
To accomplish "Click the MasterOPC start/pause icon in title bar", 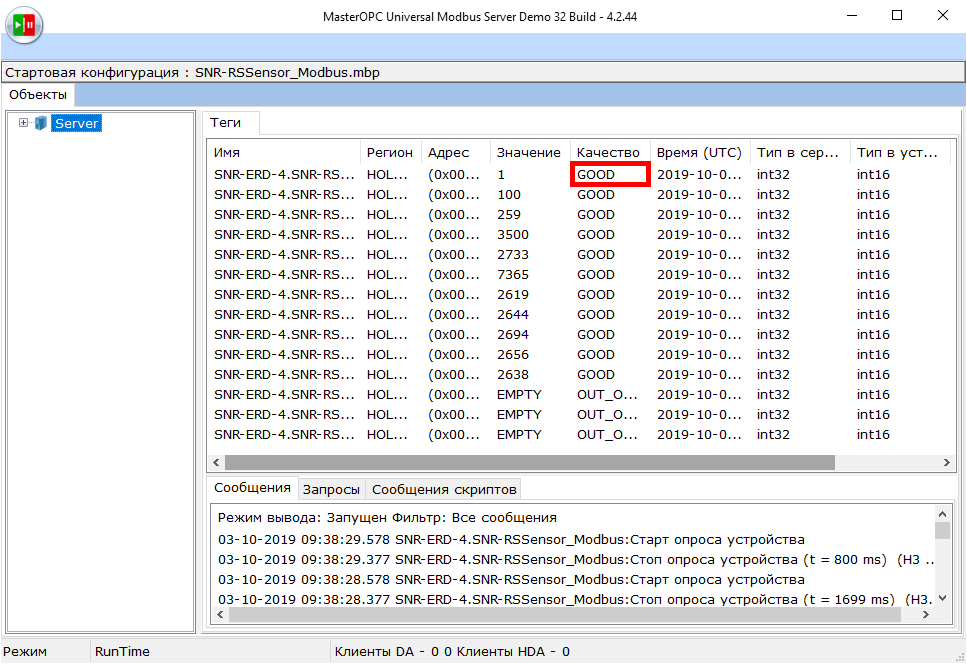I will (x=23, y=23).
